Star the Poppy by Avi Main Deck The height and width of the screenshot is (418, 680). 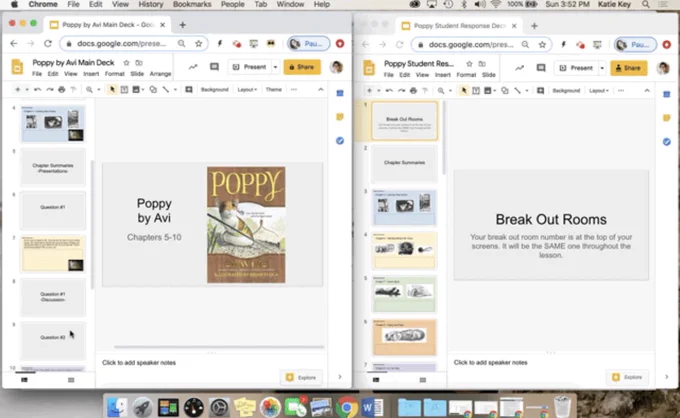pos(126,63)
